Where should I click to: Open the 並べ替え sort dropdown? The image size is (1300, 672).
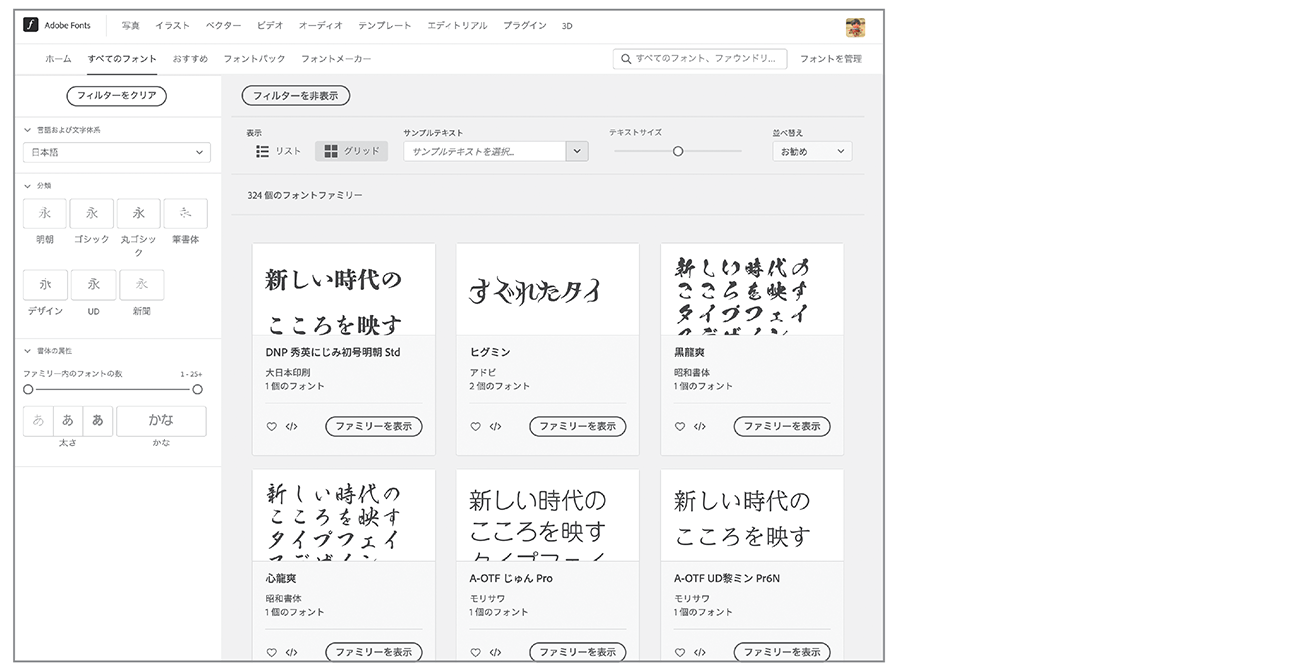812,152
